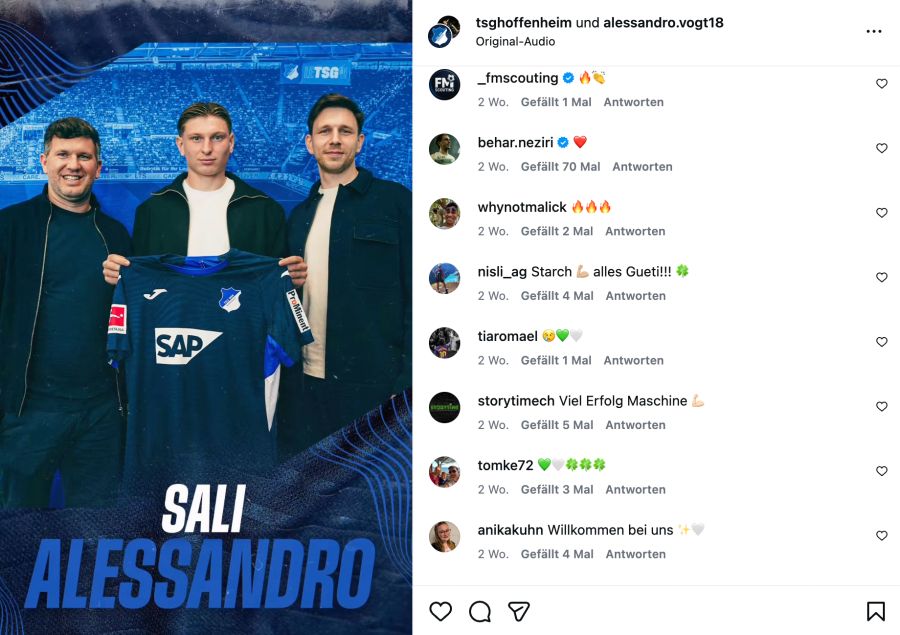Like the post with the heart icon
This screenshot has width=900, height=635.
pos(440,611)
